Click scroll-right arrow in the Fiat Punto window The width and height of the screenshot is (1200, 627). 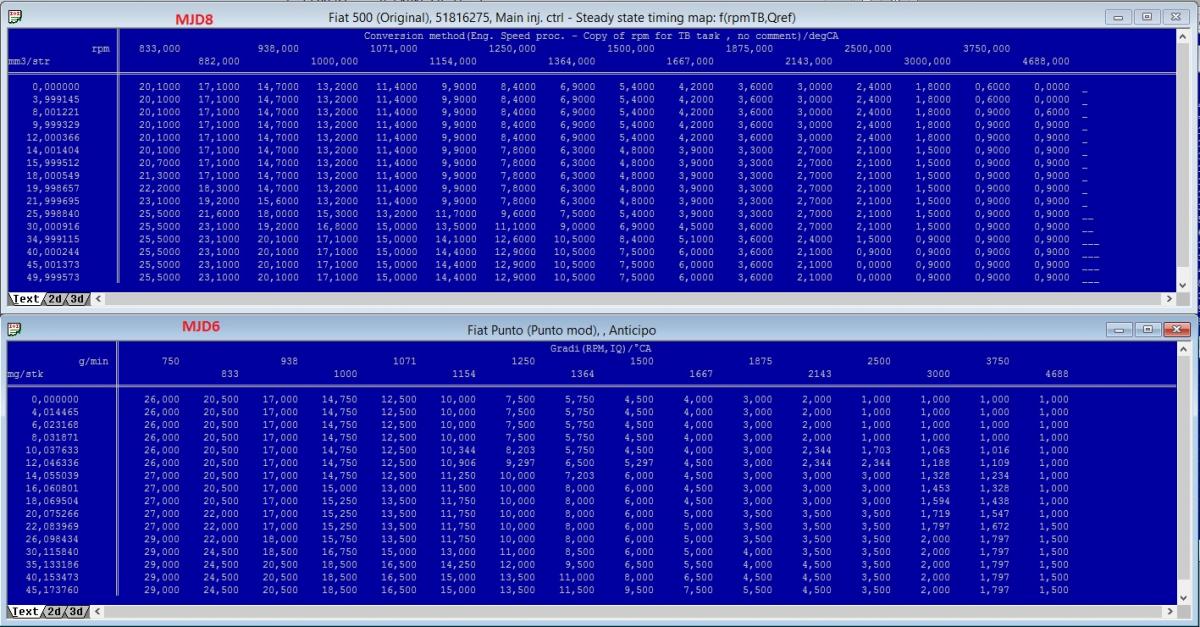[1169, 611]
